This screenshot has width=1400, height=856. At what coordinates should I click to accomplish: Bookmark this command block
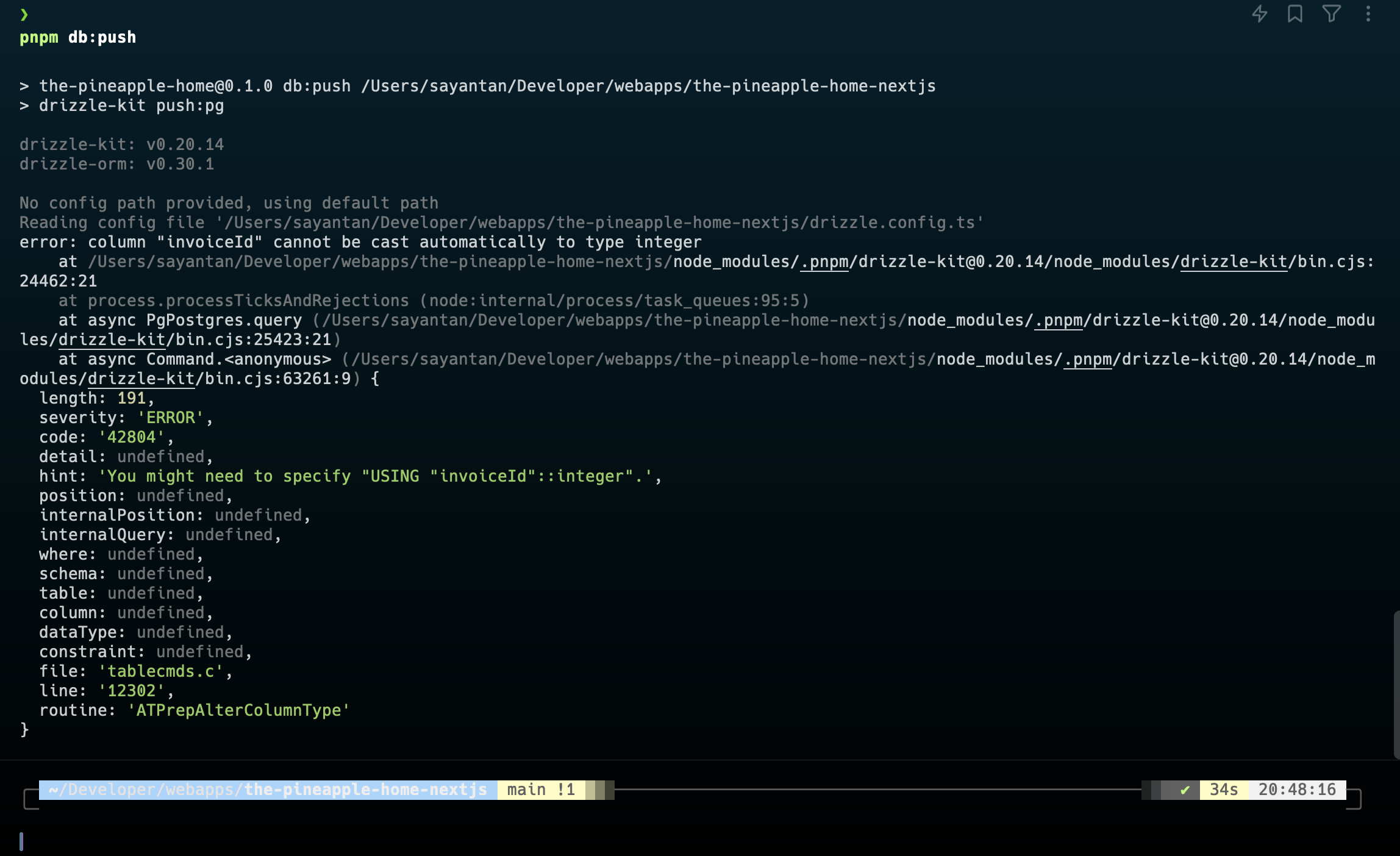click(x=1295, y=13)
